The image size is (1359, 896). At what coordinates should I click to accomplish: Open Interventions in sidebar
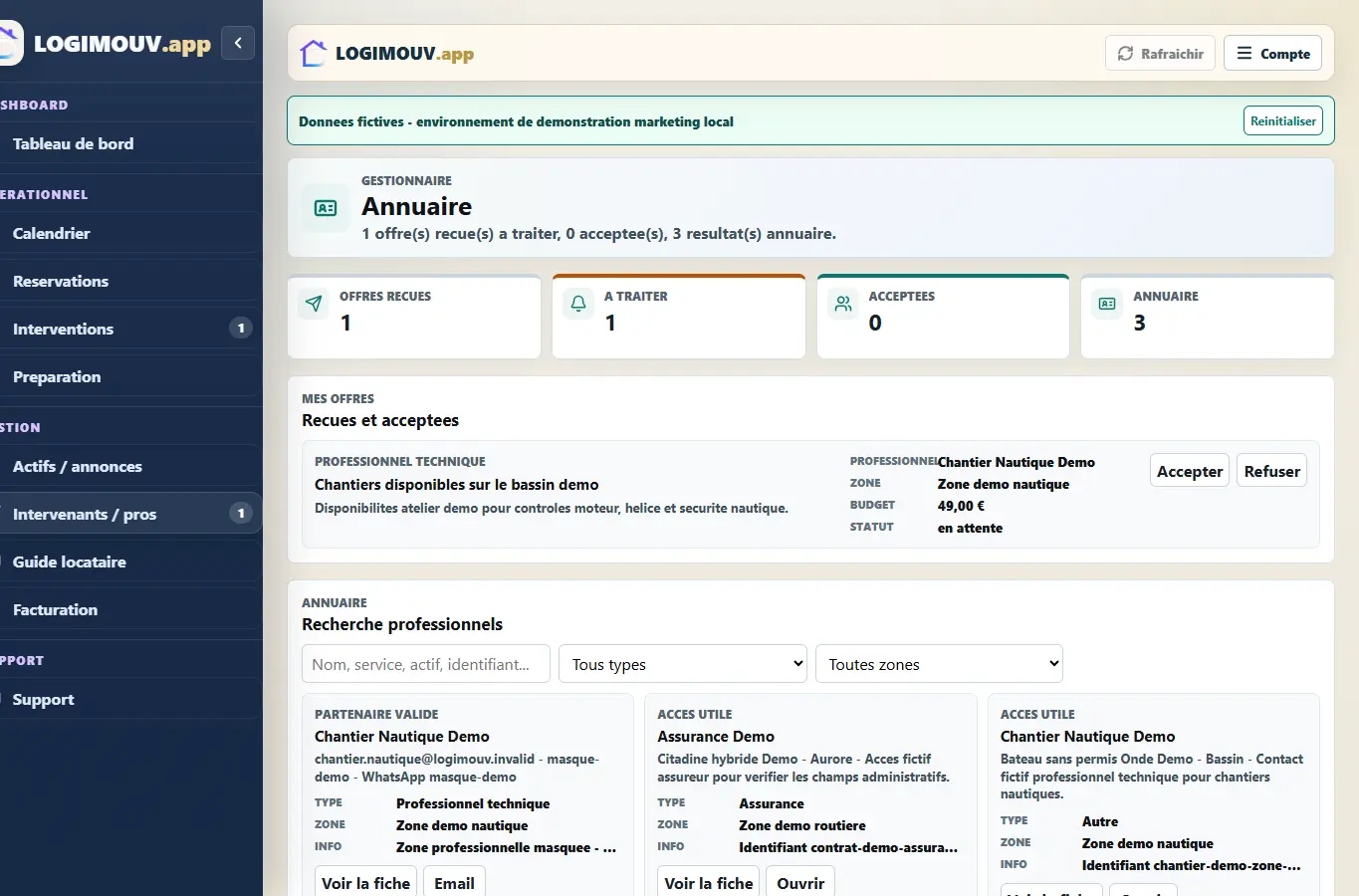pyautogui.click(x=129, y=329)
